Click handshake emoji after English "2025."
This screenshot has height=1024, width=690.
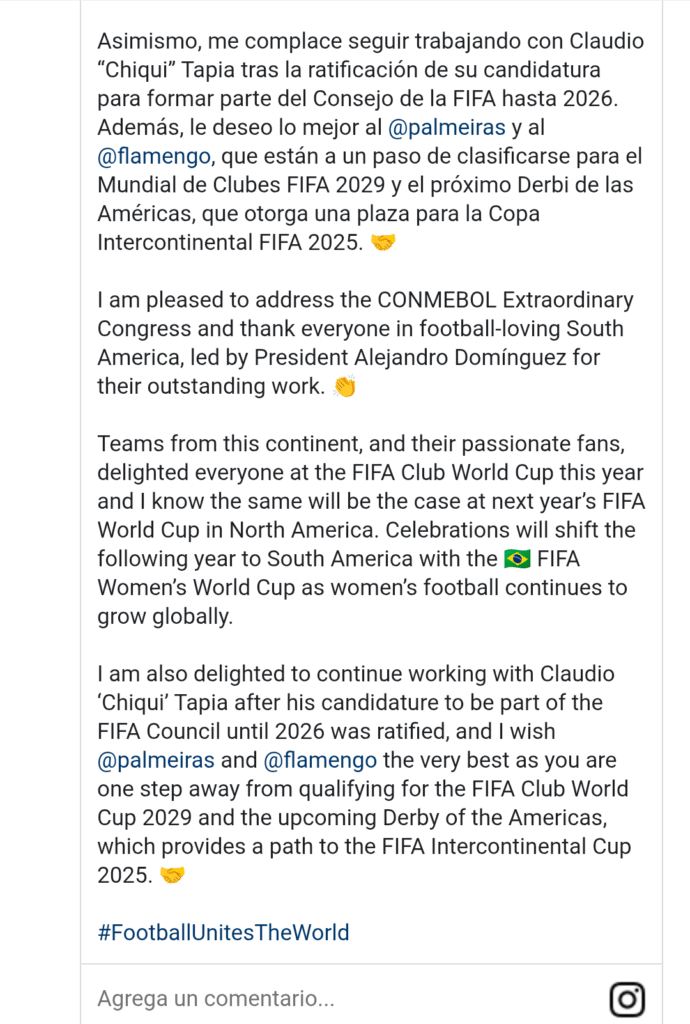(x=173, y=876)
